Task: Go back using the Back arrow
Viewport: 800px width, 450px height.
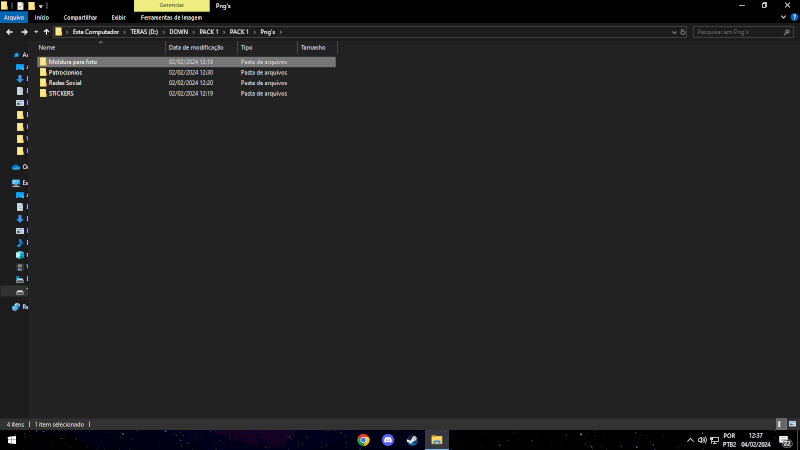Action: tap(10, 32)
